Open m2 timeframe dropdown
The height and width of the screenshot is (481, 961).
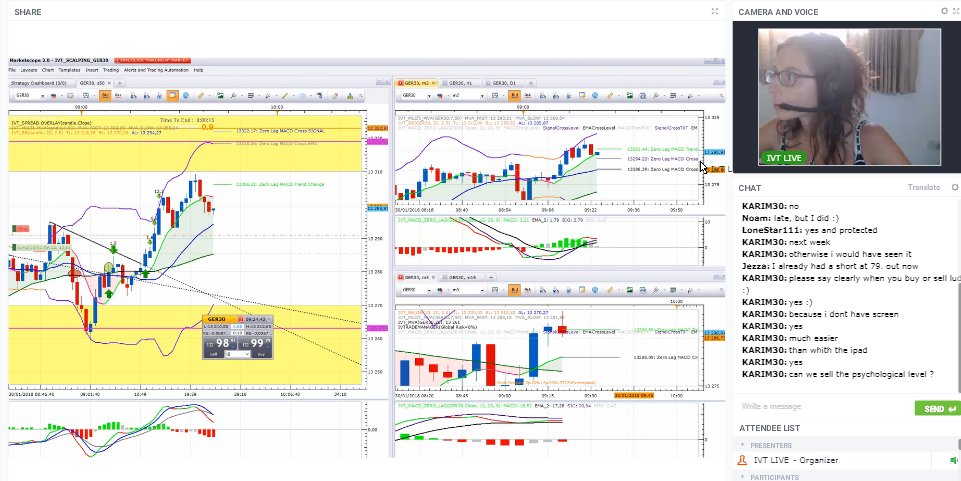pos(482,96)
